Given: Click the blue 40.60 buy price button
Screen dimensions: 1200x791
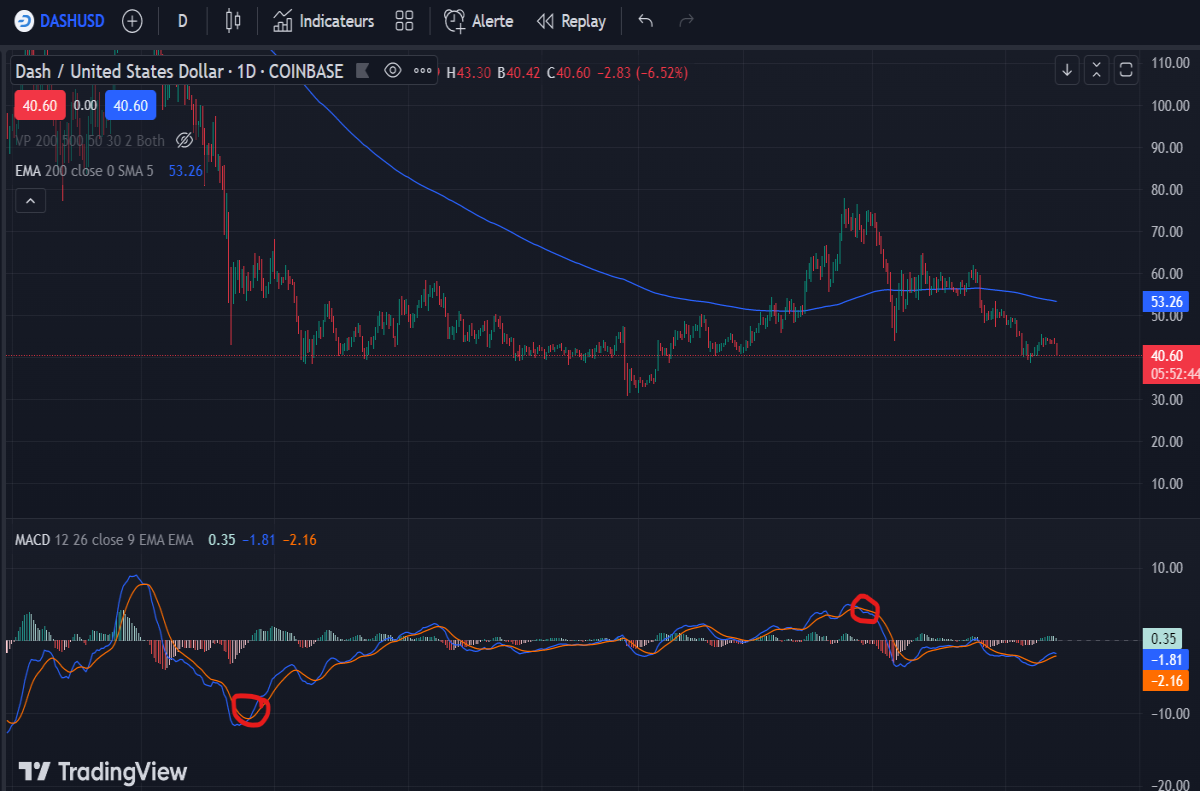Looking at the screenshot, I should click(130, 105).
